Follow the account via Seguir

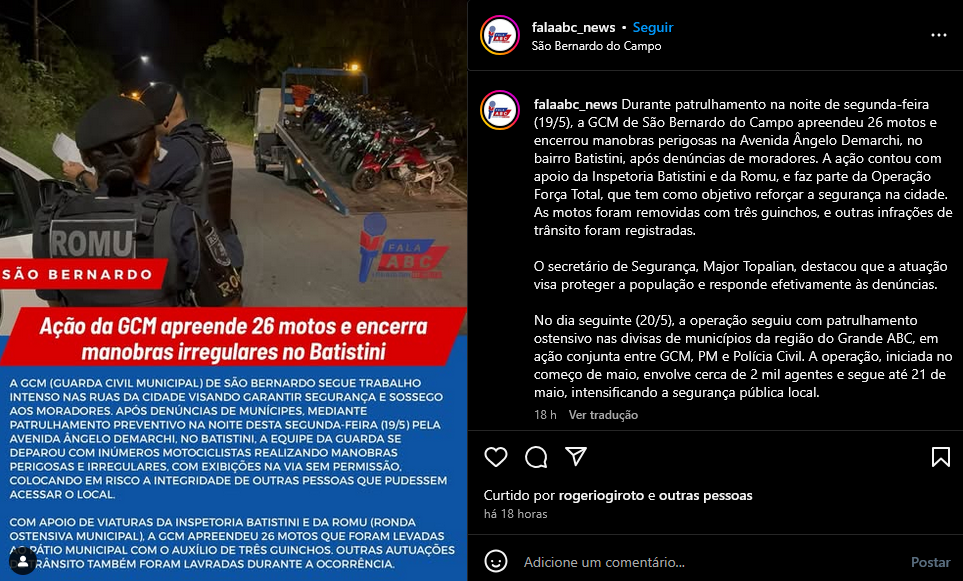pyautogui.click(x=653, y=28)
